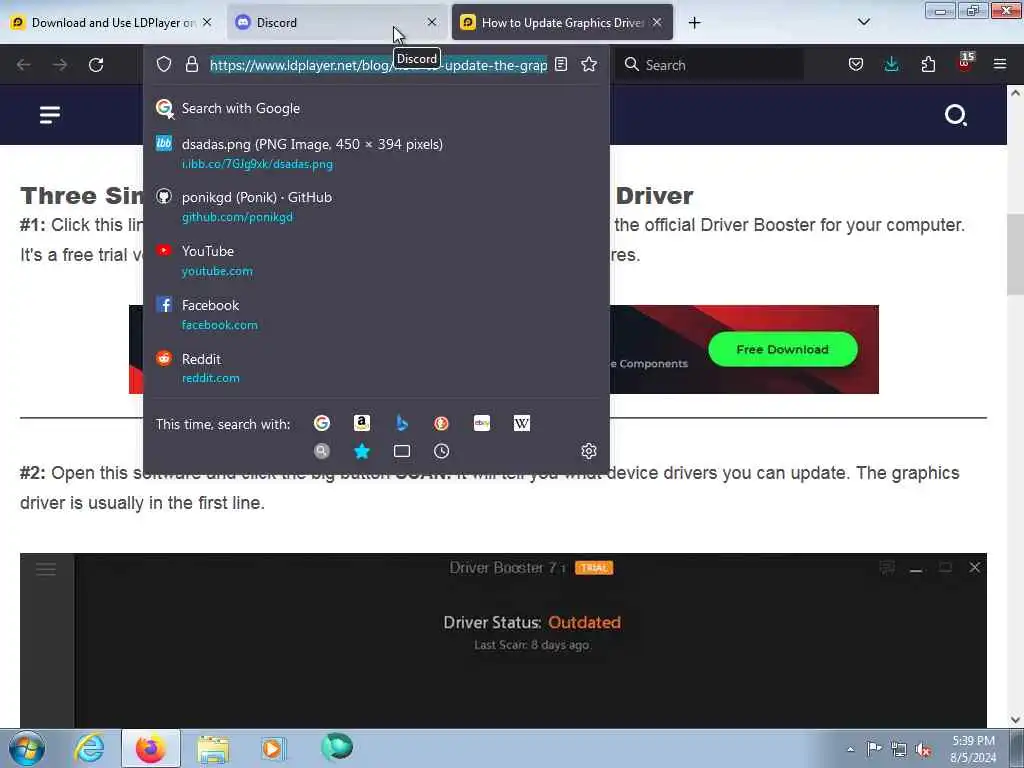Click the tracking protection shield icon
Viewport: 1024px width, 768px height.
164,64
